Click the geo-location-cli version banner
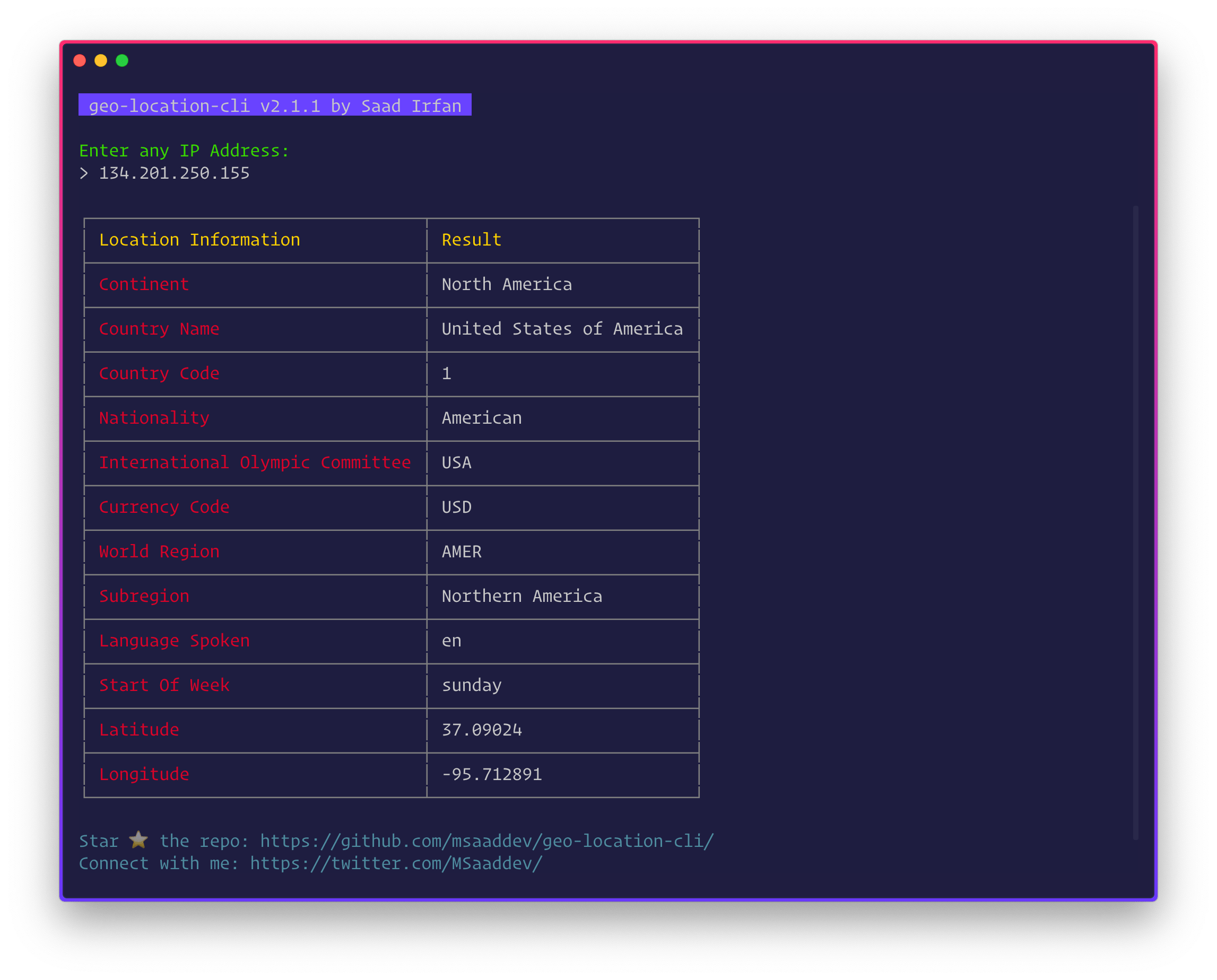 point(275,106)
